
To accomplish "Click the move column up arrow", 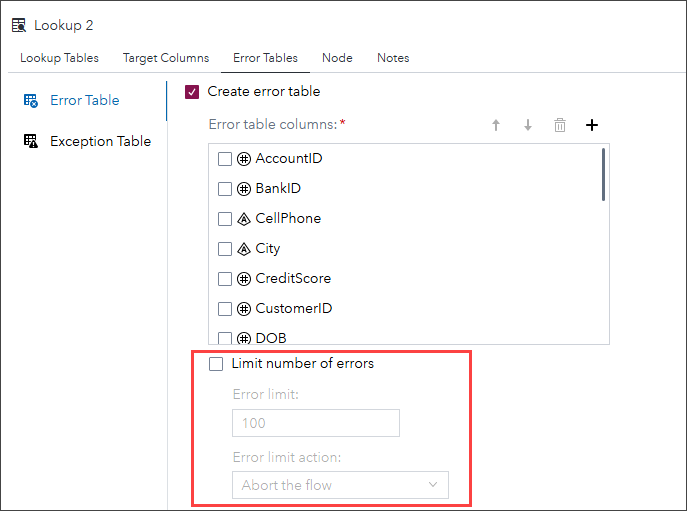I will [x=495, y=125].
